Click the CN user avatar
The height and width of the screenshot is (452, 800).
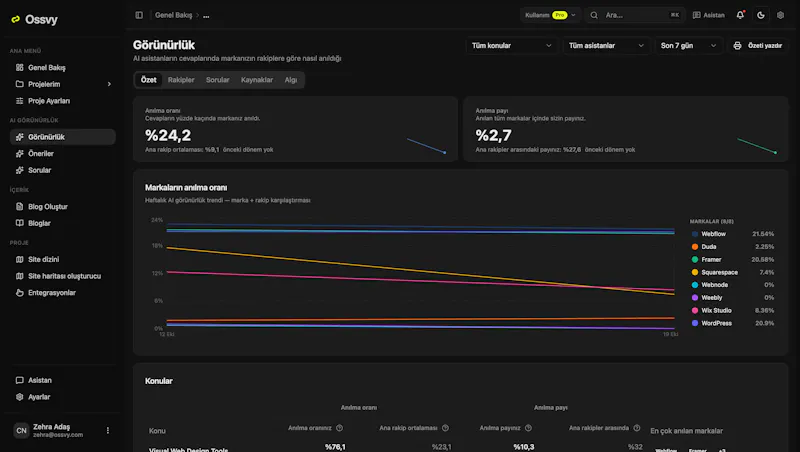[21, 431]
